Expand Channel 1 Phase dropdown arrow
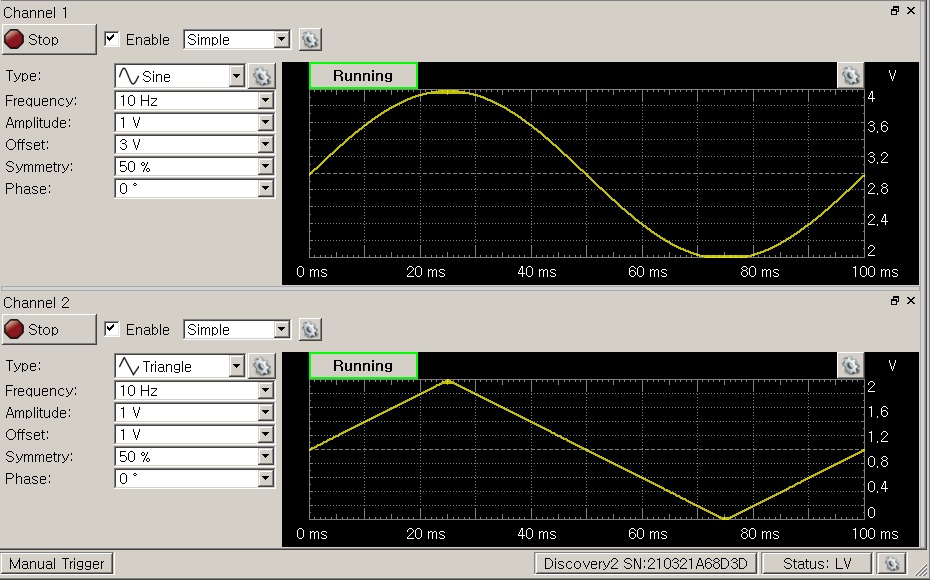Image resolution: width=930 pixels, height=580 pixels. pyautogui.click(x=265, y=189)
